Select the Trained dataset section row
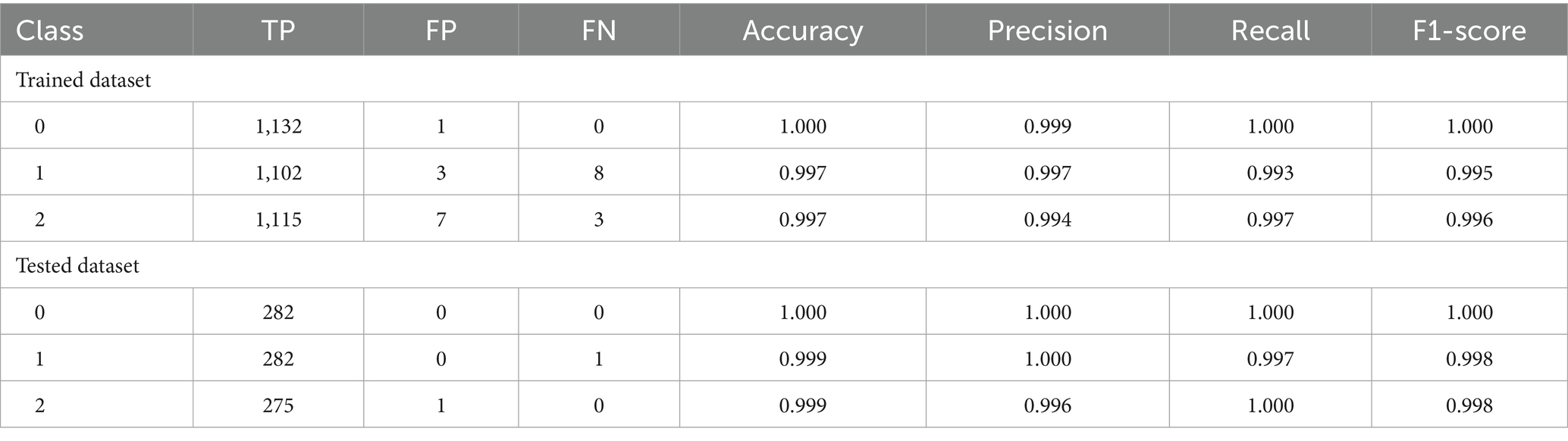Screen dimensions: 1568x441 [x=83, y=80]
